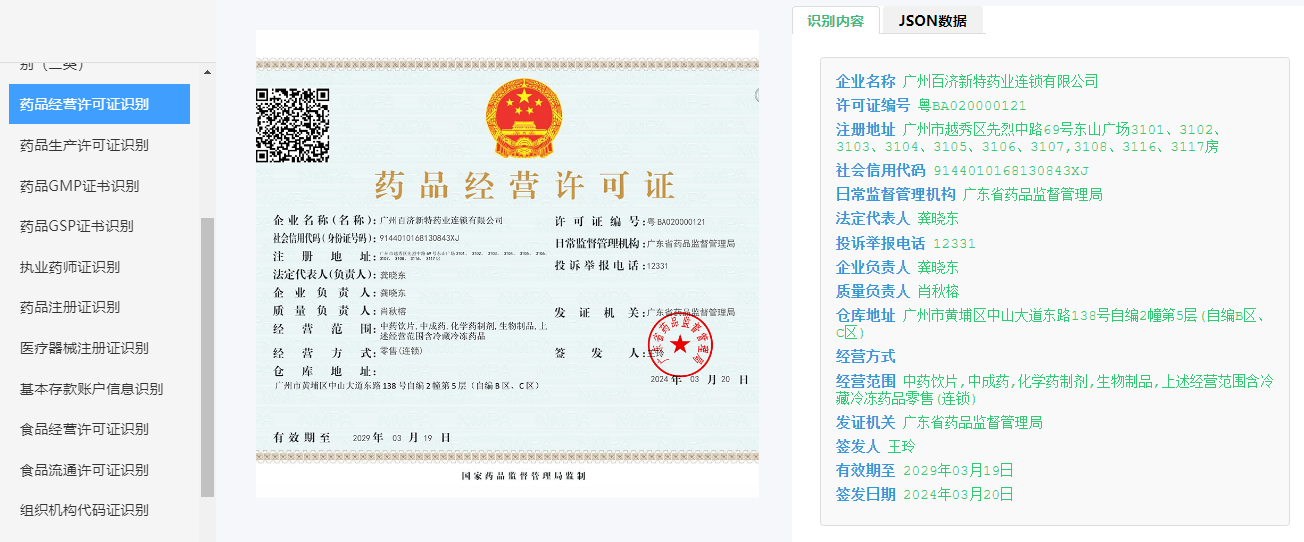Viewport: 1304px width, 542px height.
Task: Open 食品经营许可证识别
Action: (x=85, y=429)
